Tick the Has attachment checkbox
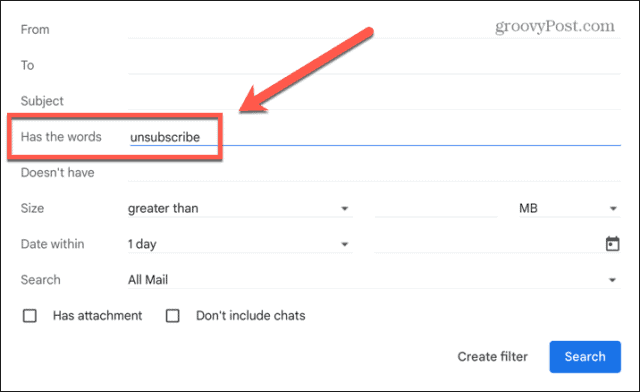This screenshot has width=640, height=392. pos(30,316)
